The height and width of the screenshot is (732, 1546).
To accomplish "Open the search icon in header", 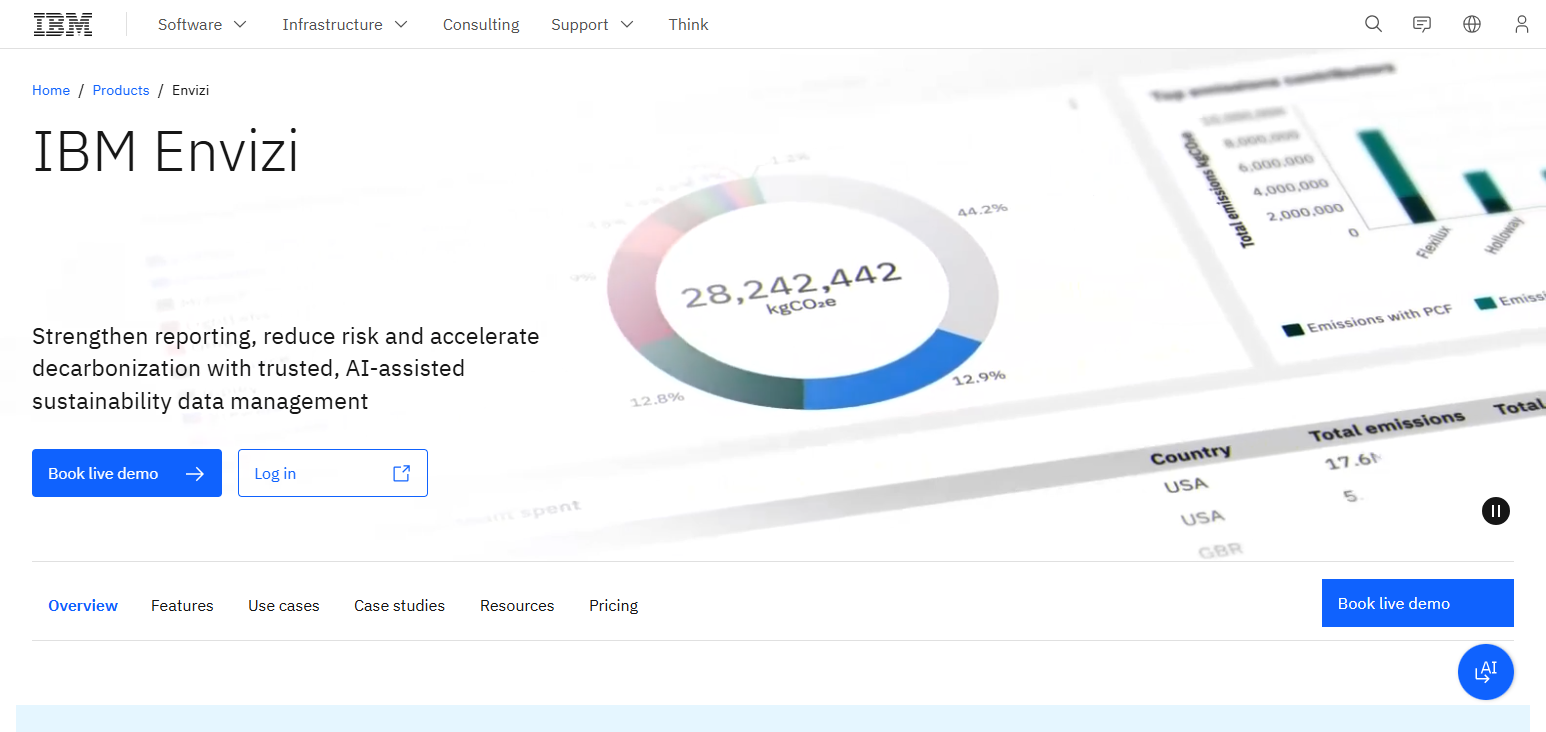I will (x=1374, y=24).
